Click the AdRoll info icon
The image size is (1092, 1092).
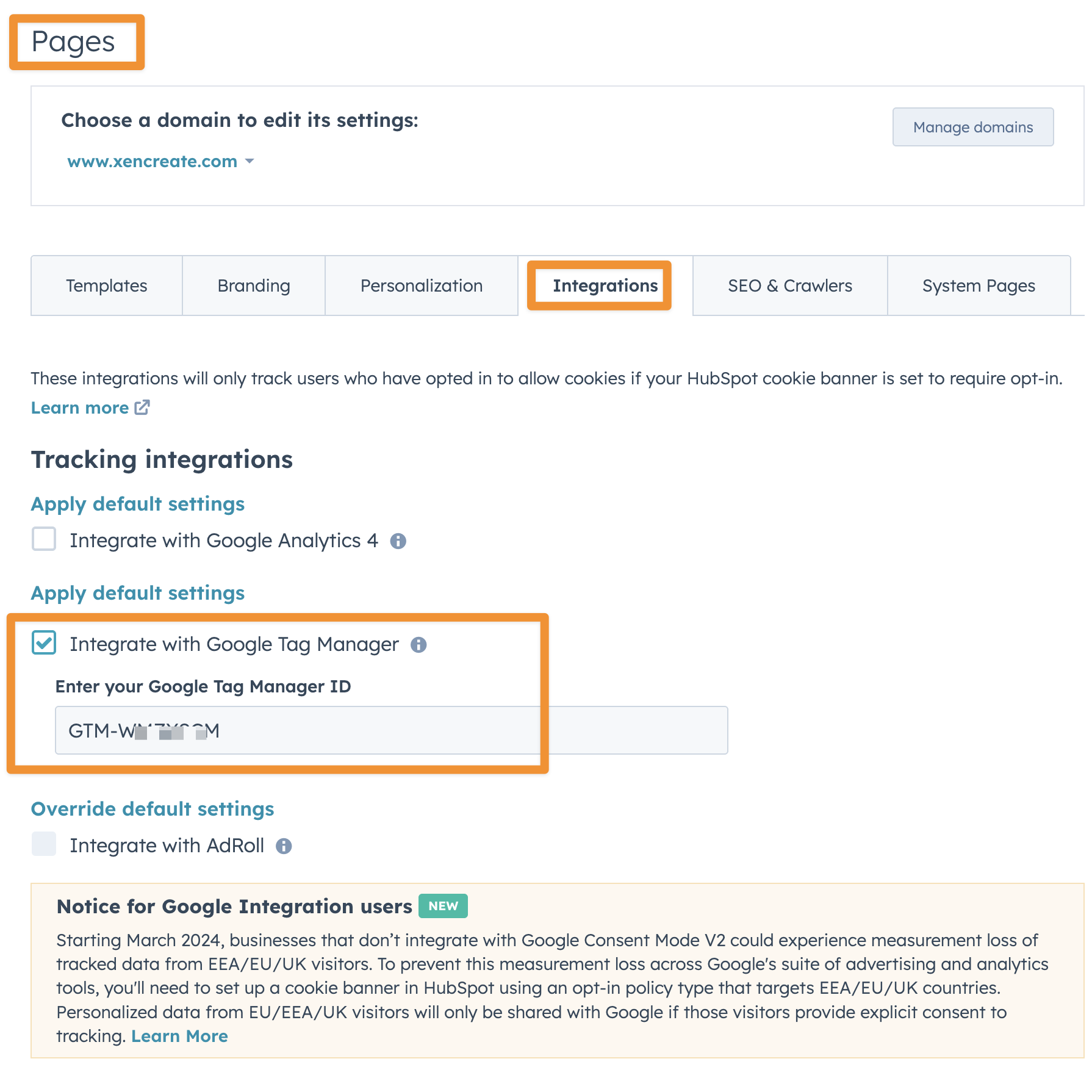pyautogui.click(x=284, y=846)
